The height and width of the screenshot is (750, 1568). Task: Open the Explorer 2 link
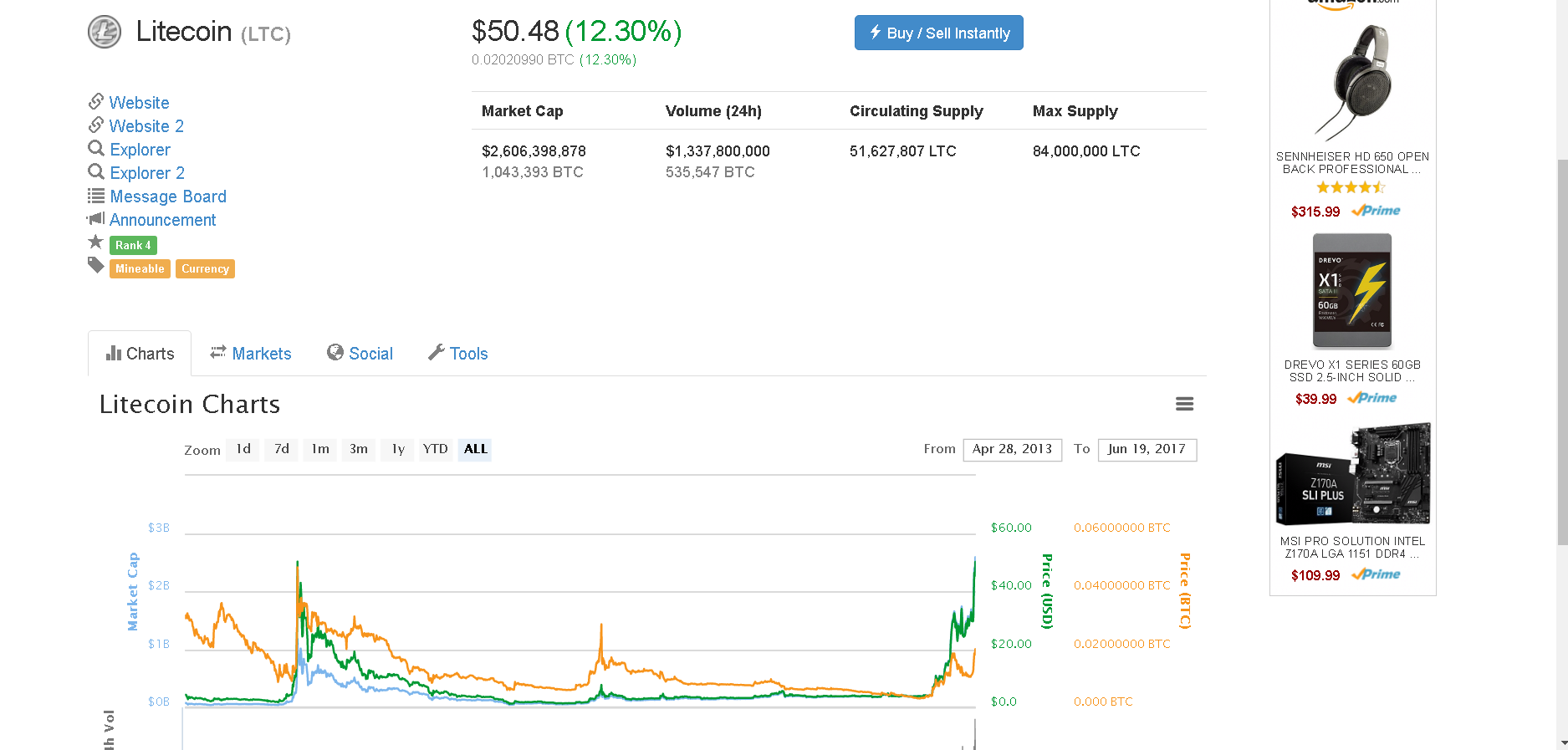pos(147,173)
